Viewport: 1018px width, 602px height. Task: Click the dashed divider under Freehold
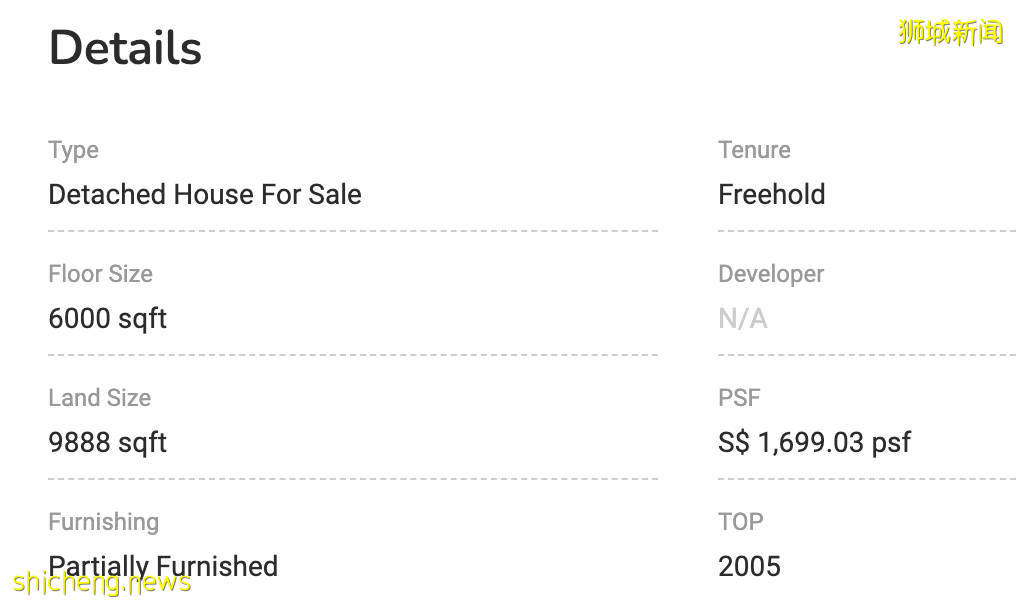[x=866, y=231]
